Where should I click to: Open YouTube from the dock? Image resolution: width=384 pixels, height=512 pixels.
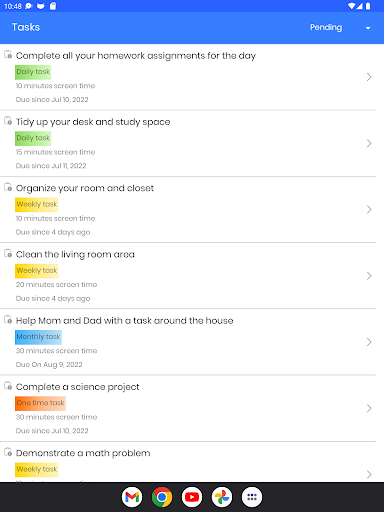click(x=192, y=497)
